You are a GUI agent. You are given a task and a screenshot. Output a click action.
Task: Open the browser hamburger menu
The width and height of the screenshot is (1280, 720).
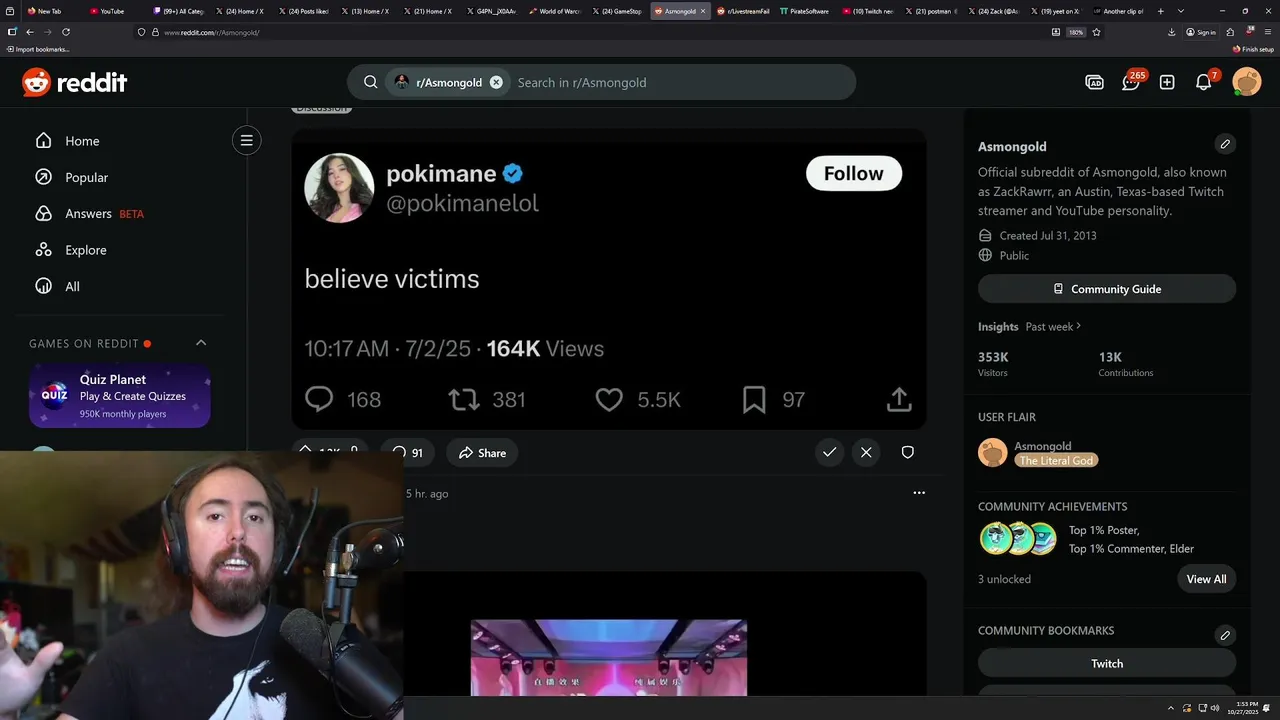[x=1268, y=32]
